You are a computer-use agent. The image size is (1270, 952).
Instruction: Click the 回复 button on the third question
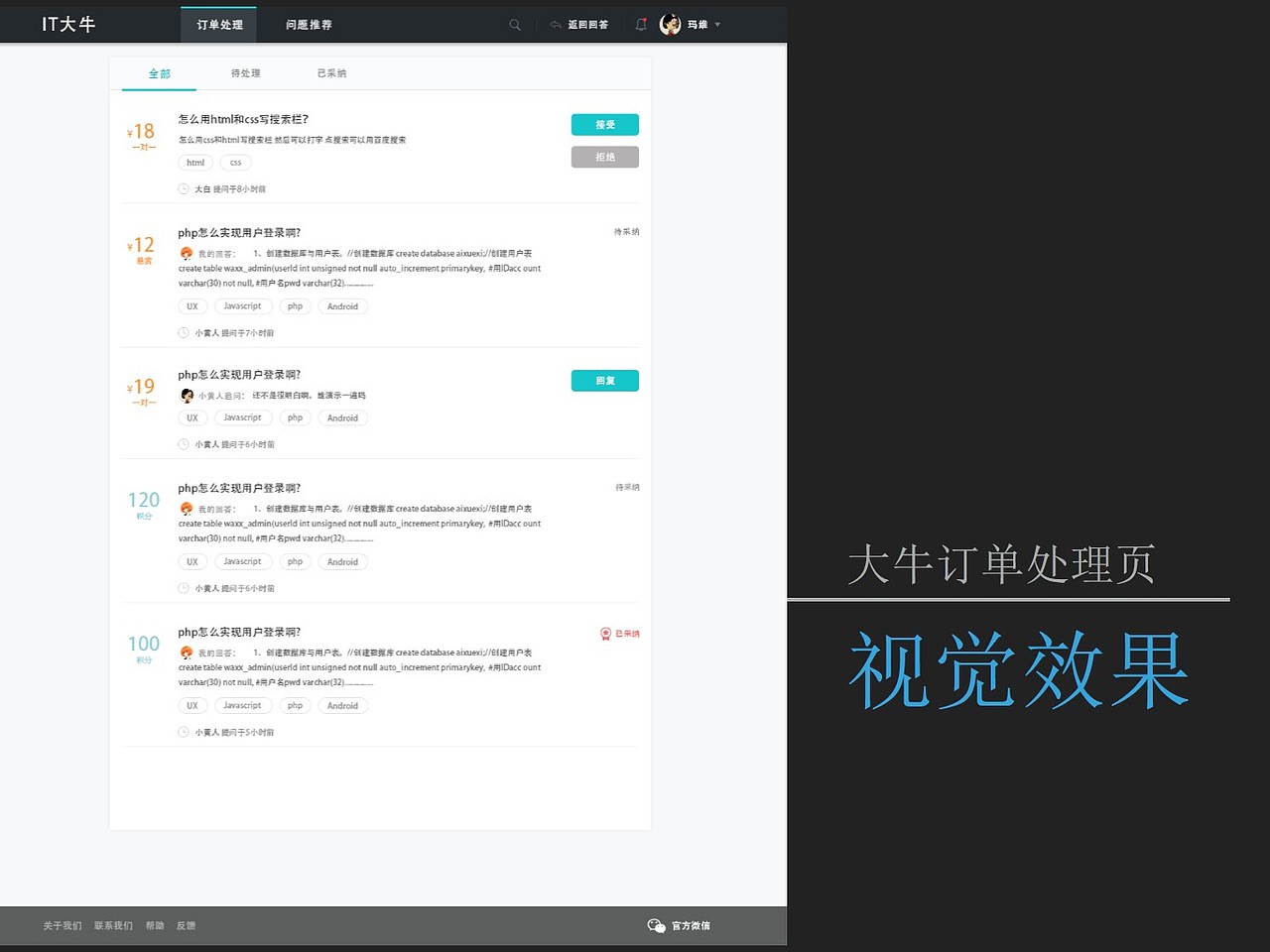604,380
